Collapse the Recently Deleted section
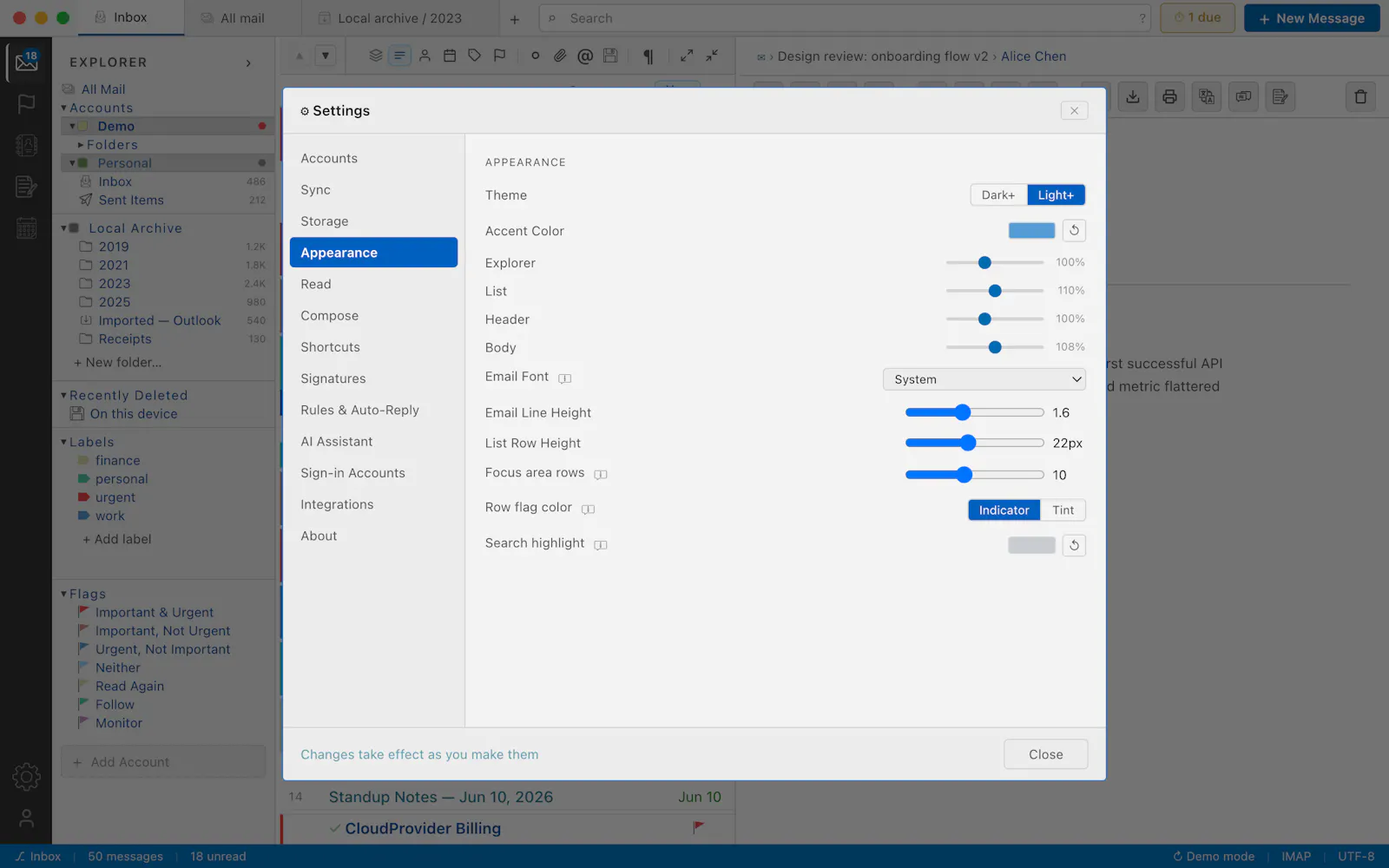Image resolution: width=1389 pixels, height=868 pixels. pos(64,395)
